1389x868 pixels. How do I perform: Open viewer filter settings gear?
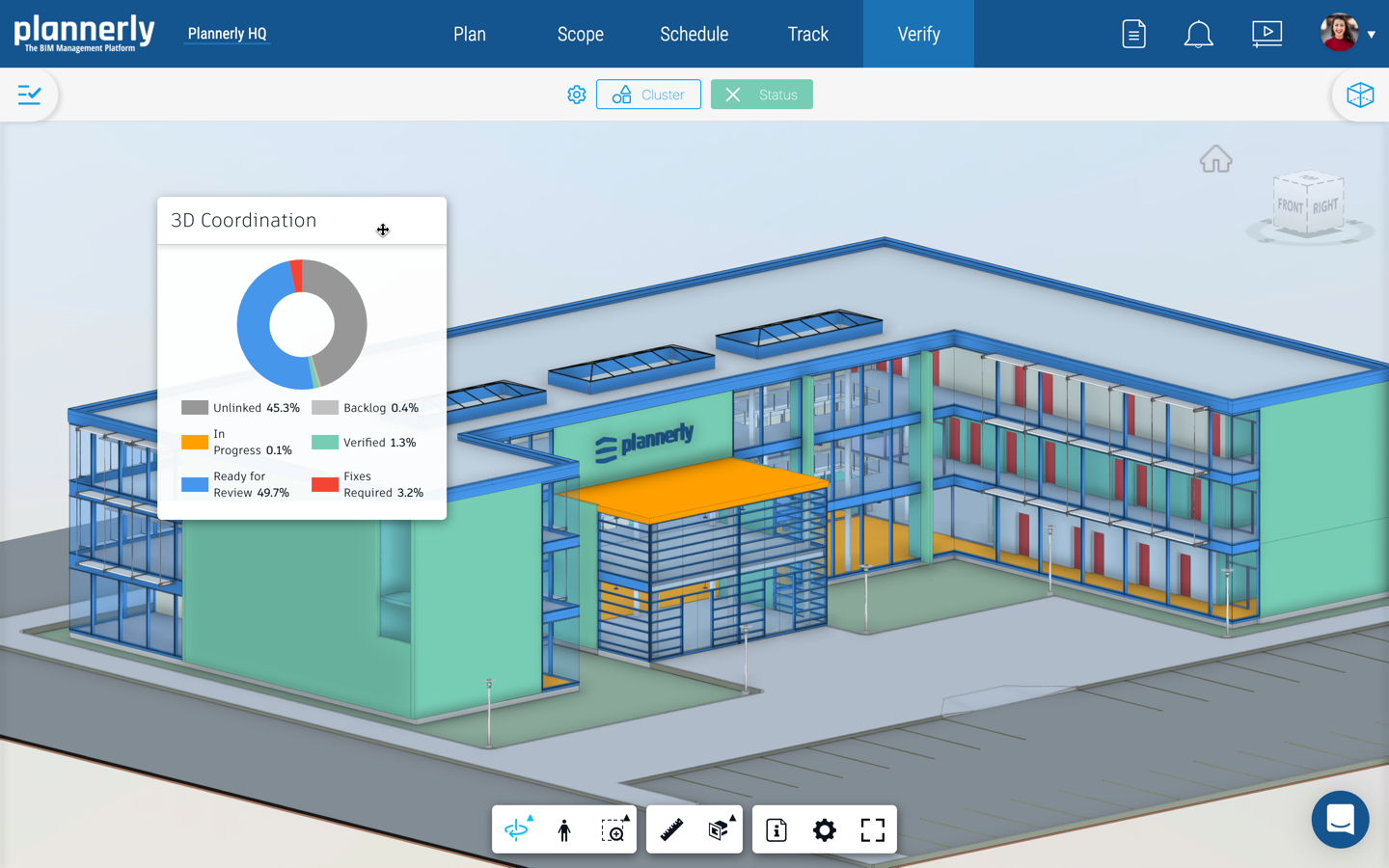pos(577,95)
